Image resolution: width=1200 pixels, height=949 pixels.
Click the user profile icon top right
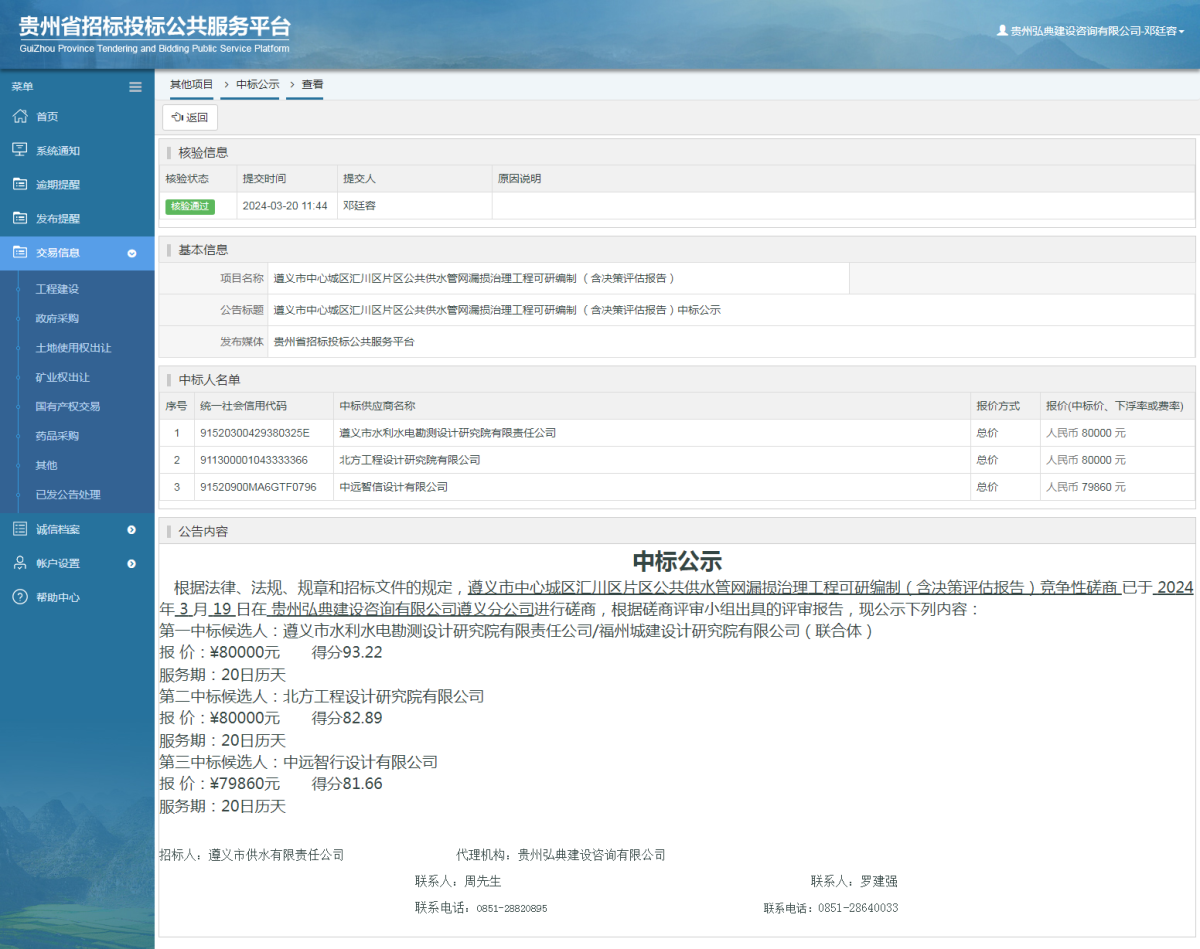1004,30
